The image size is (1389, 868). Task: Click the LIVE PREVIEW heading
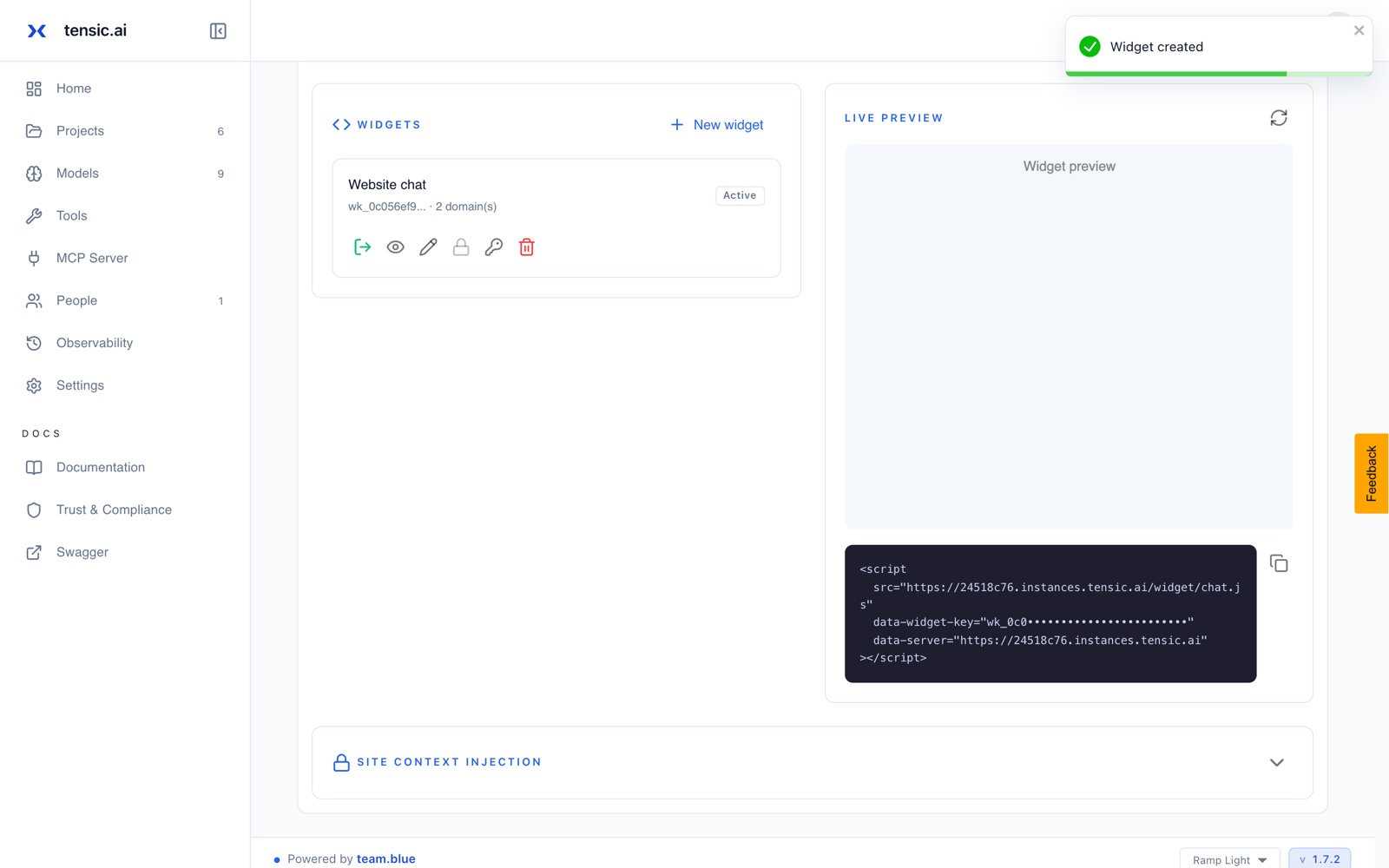pyautogui.click(x=893, y=118)
